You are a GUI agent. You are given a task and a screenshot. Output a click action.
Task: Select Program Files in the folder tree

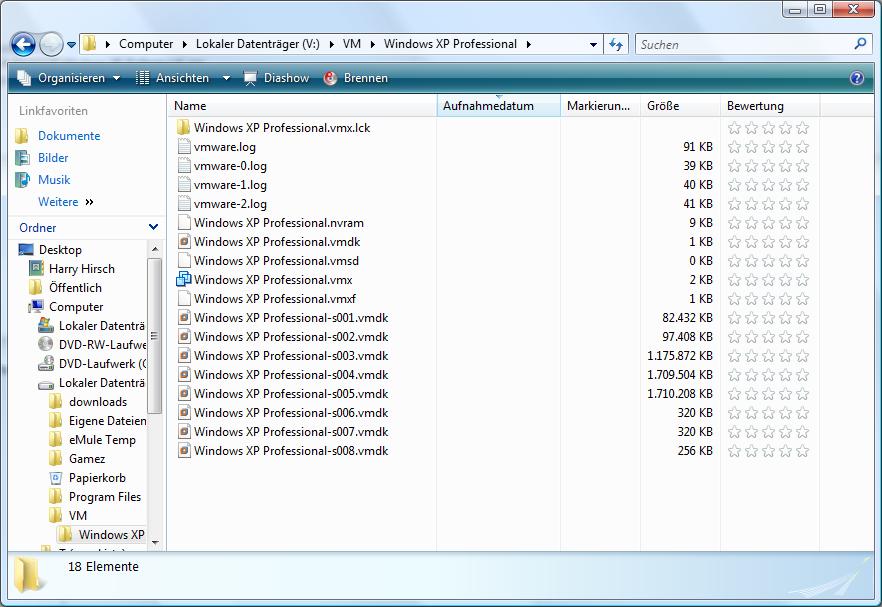[105, 497]
